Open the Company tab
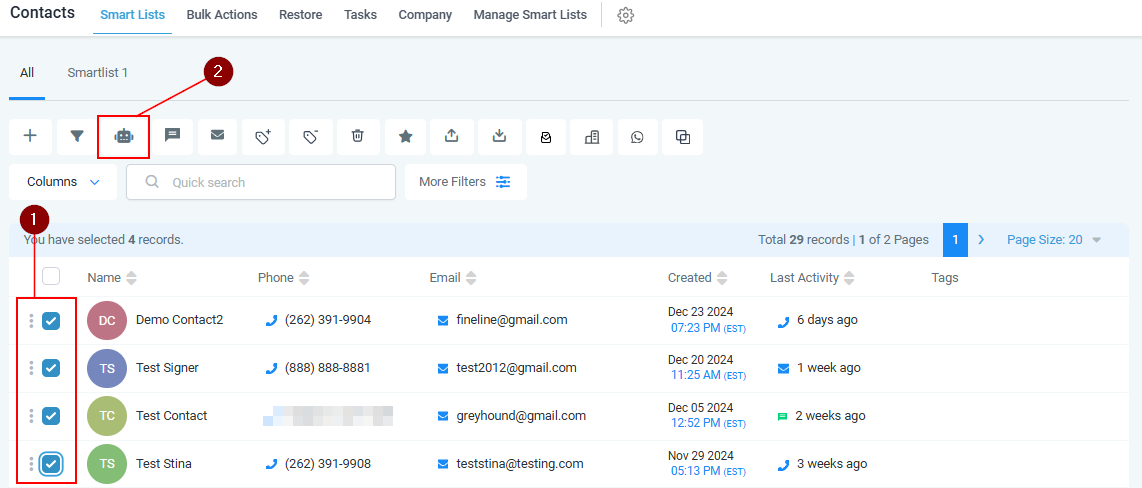 (425, 15)
